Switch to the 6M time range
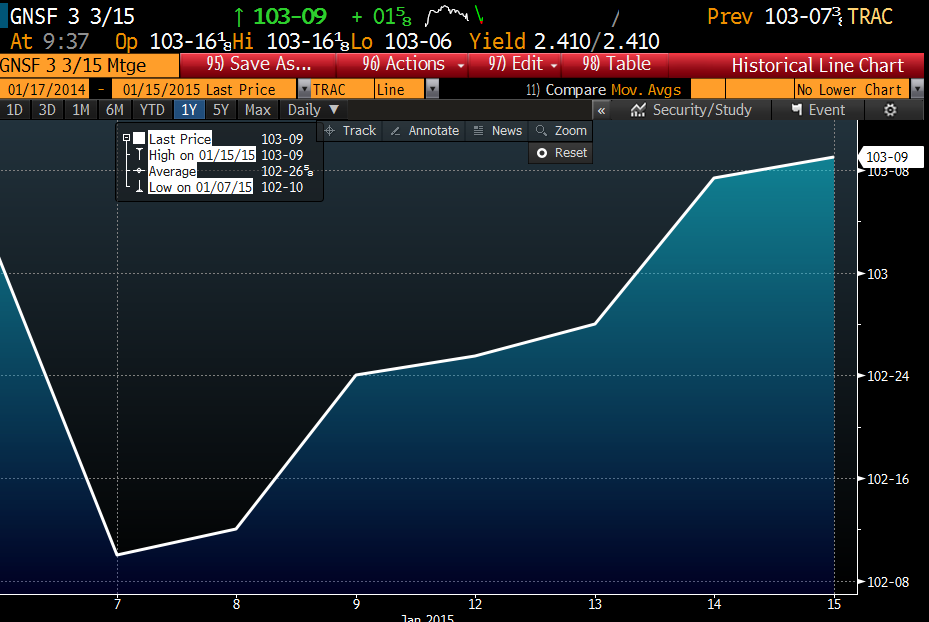The height and width of the screenshot is (622, 929). click(115, 110)
